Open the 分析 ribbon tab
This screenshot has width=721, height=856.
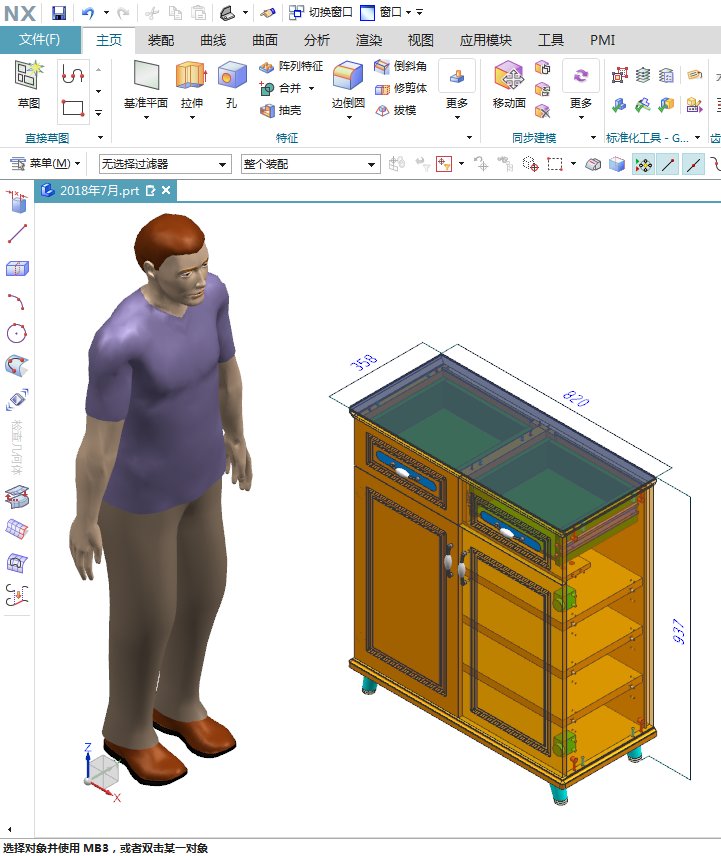point(316,40)
